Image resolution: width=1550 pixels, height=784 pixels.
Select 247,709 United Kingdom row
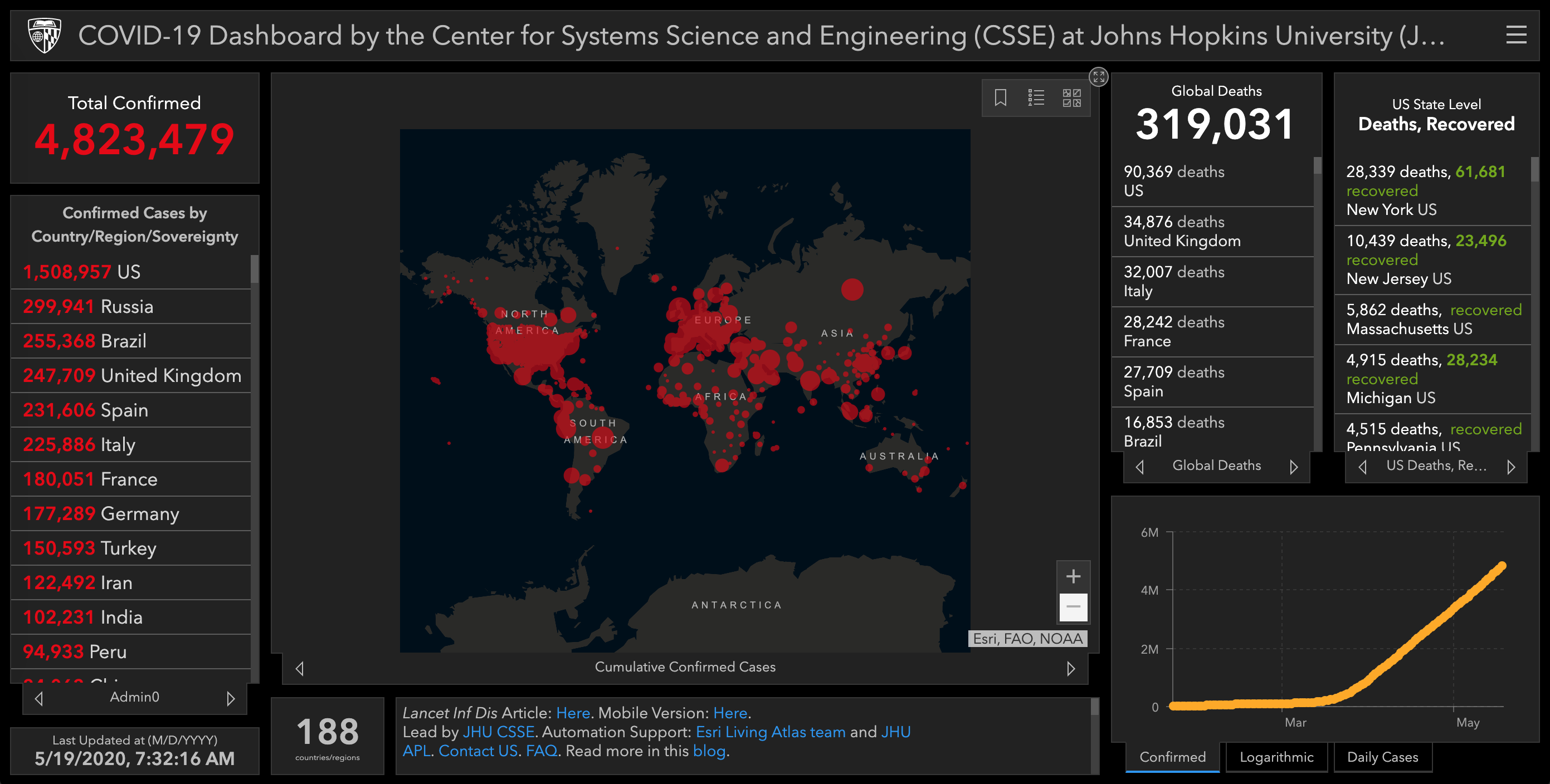130,375
